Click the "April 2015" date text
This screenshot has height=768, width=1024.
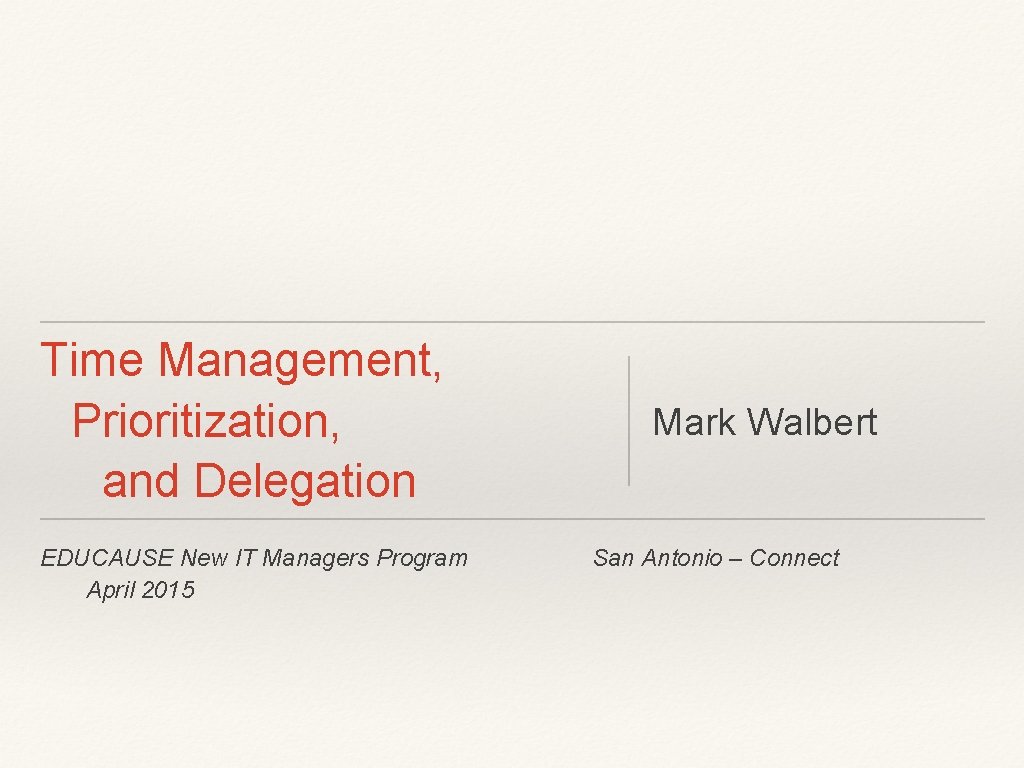[x=140, y=590]
